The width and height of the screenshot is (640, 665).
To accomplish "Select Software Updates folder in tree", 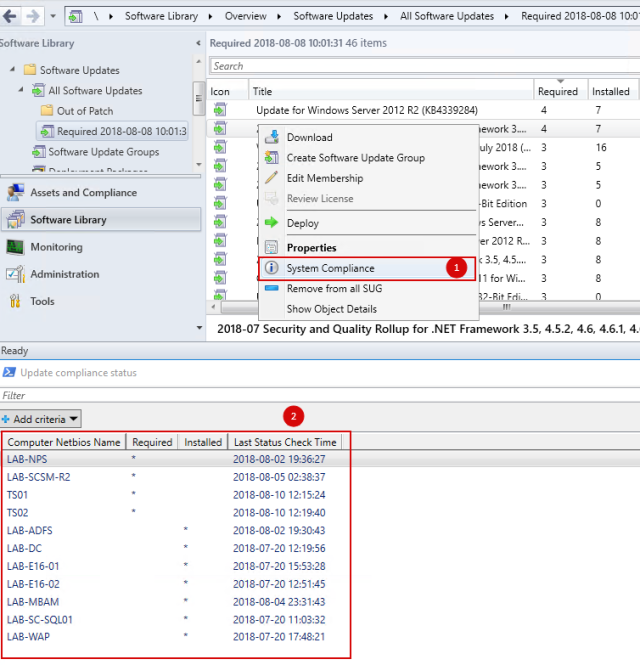I will point(80,70).
